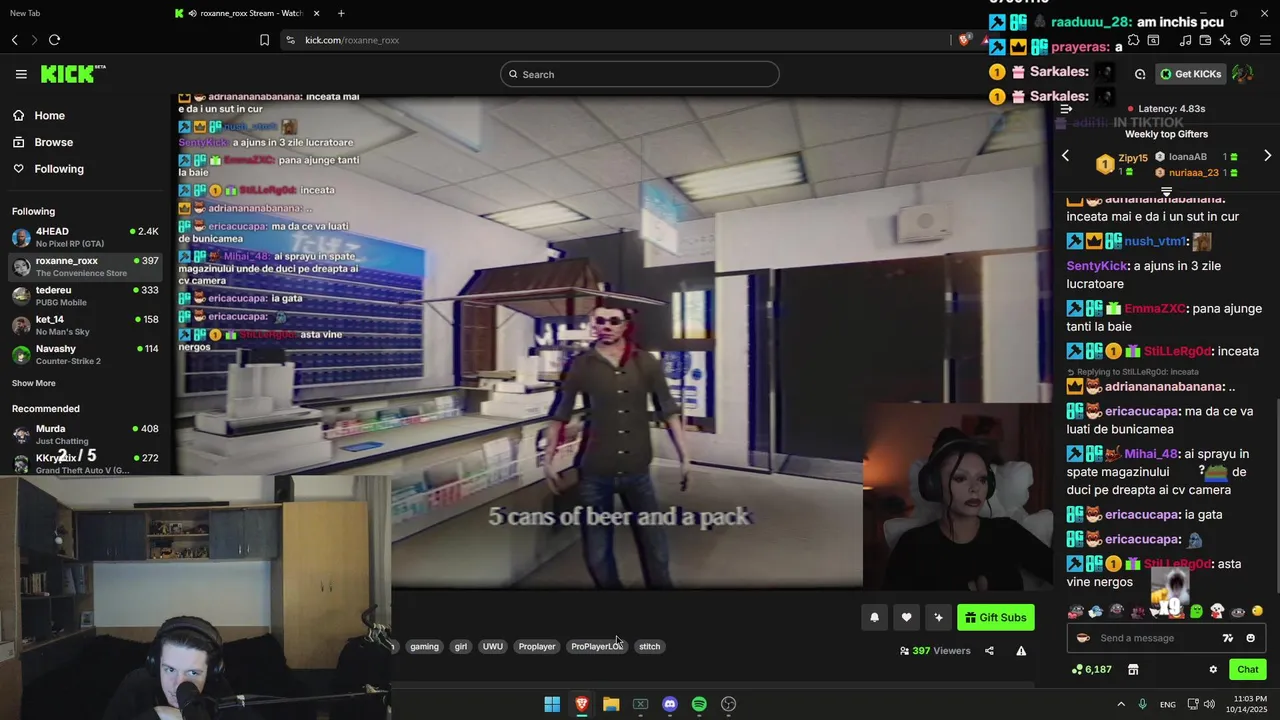Open File Explorer from taskbar
1280x720 pixels.
click(x=611, y=704)
